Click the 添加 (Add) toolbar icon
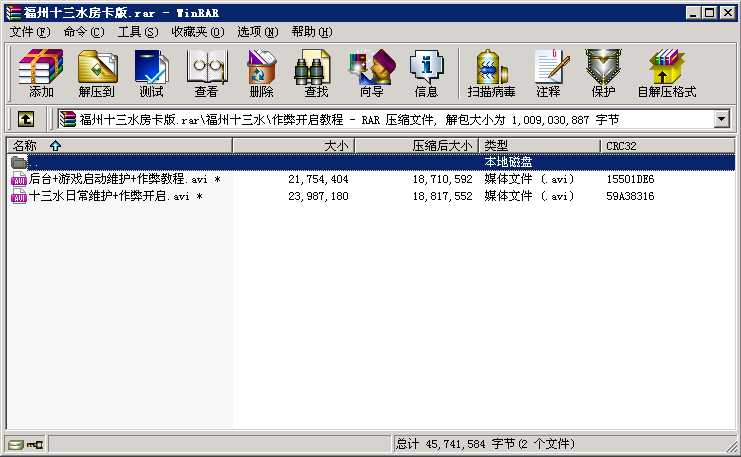741x457 pixels. pos(41,73)
